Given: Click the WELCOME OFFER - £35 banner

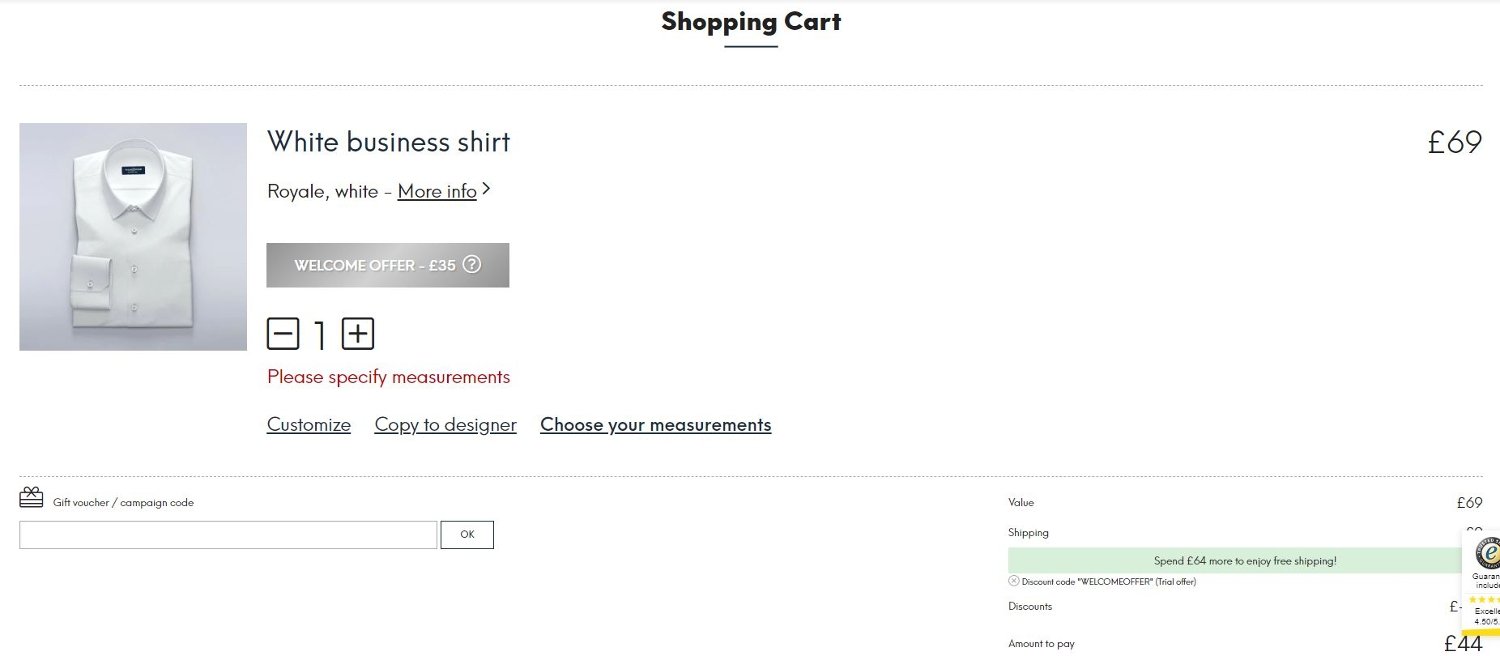Looking at the screenshot, I should 388,265.
